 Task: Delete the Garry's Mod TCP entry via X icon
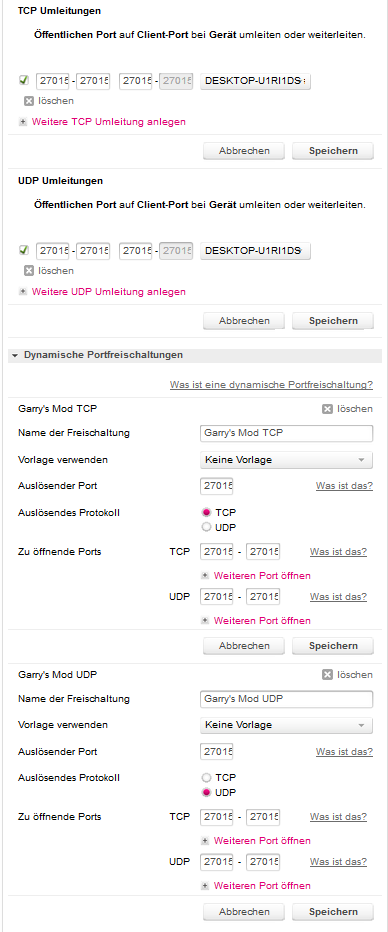(327, 409)
